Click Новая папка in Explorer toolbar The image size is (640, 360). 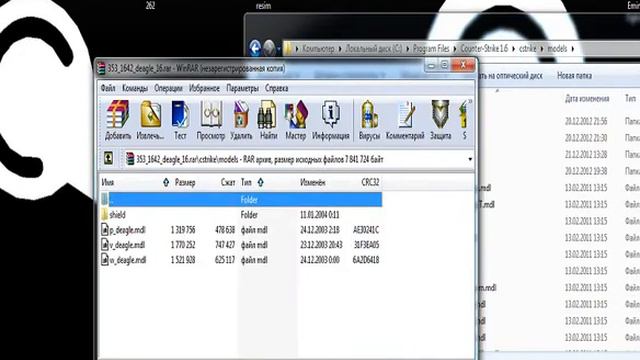tap(574, 76)
